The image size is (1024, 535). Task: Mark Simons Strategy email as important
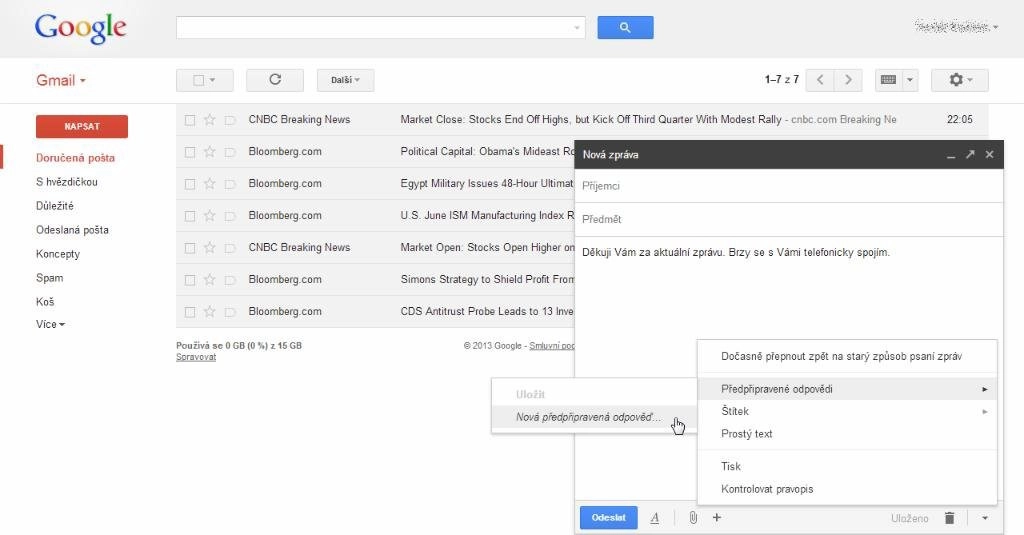point(230,280)
